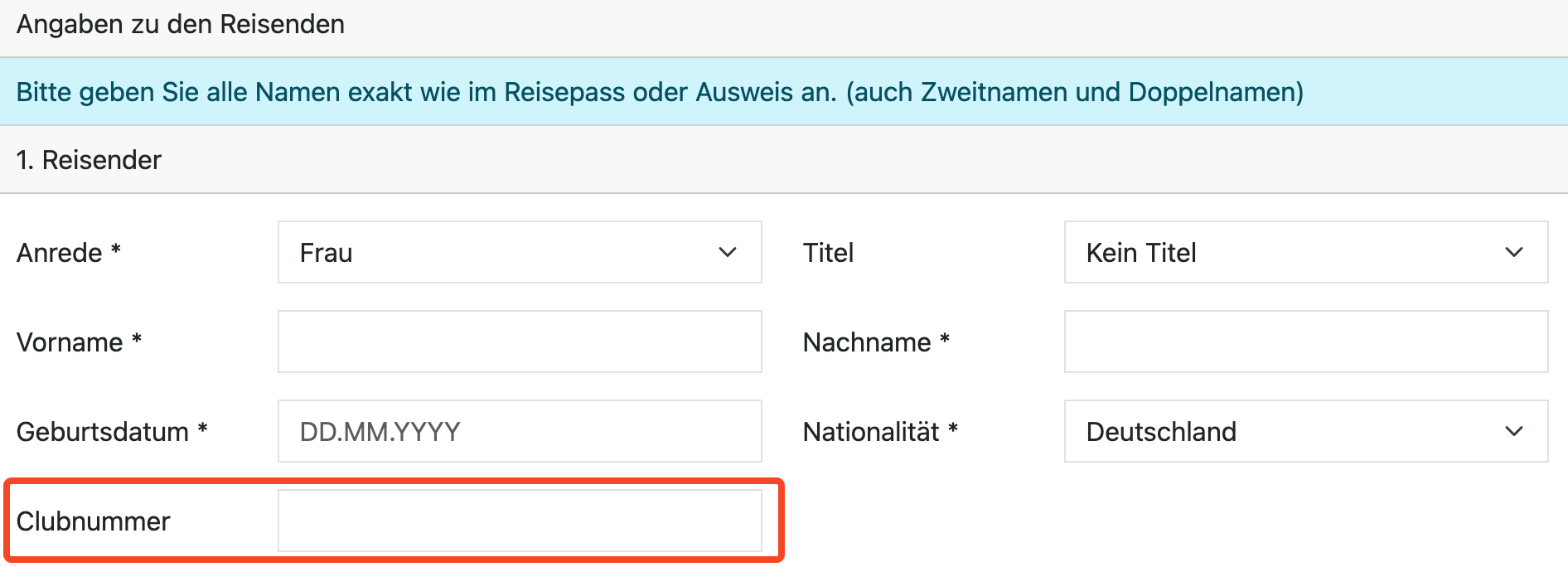Click the blue passport name notice banner

tap(660, 92)
